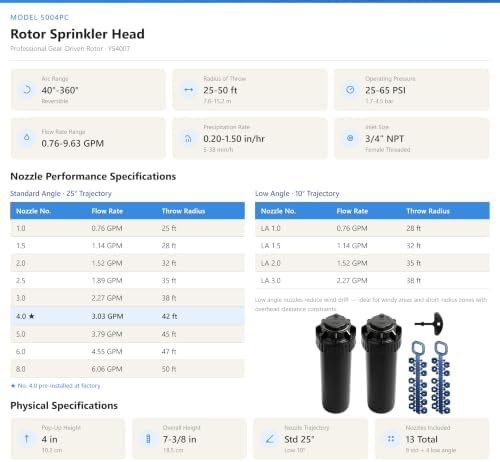Click the '25-65 PSI' pressure value
The image size is (500, 462).
click(385, 90)
